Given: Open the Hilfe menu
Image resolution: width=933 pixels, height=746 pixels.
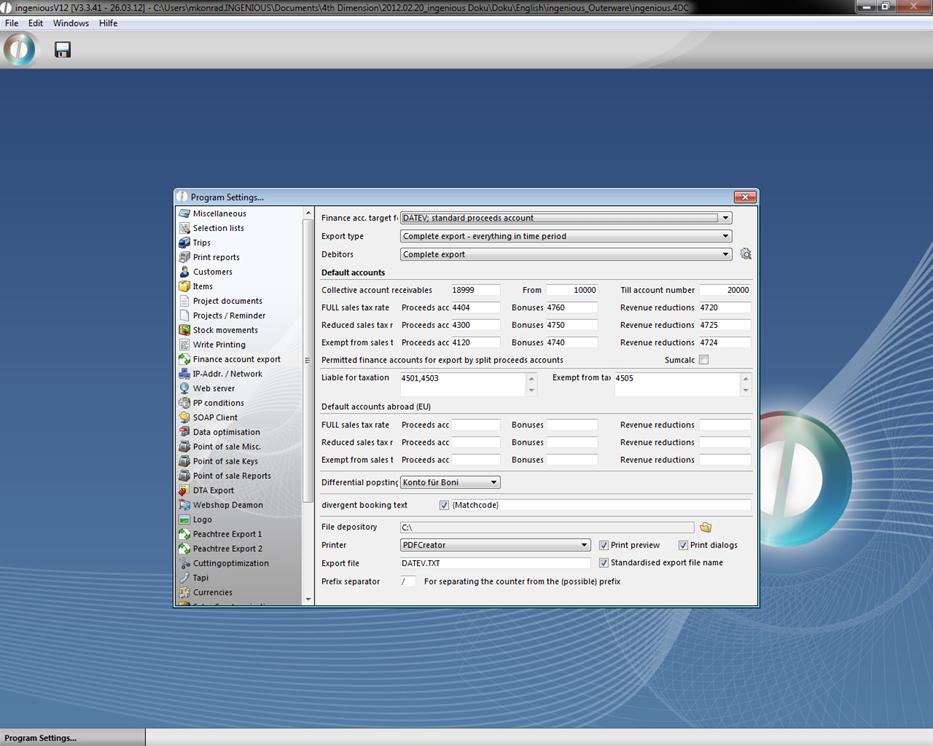Looking at the screenshot, I should (x=108, y=23).
